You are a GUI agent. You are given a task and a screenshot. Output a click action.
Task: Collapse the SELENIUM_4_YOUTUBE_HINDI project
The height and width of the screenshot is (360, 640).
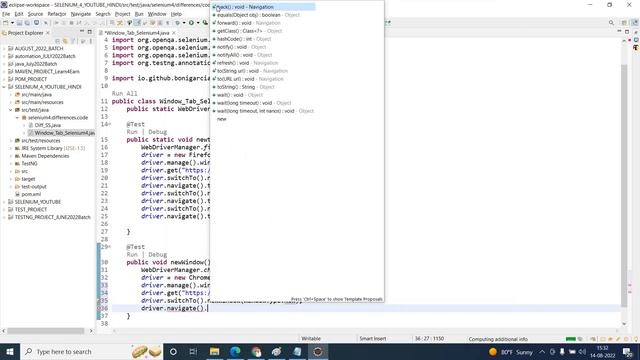tap(4, 87)
